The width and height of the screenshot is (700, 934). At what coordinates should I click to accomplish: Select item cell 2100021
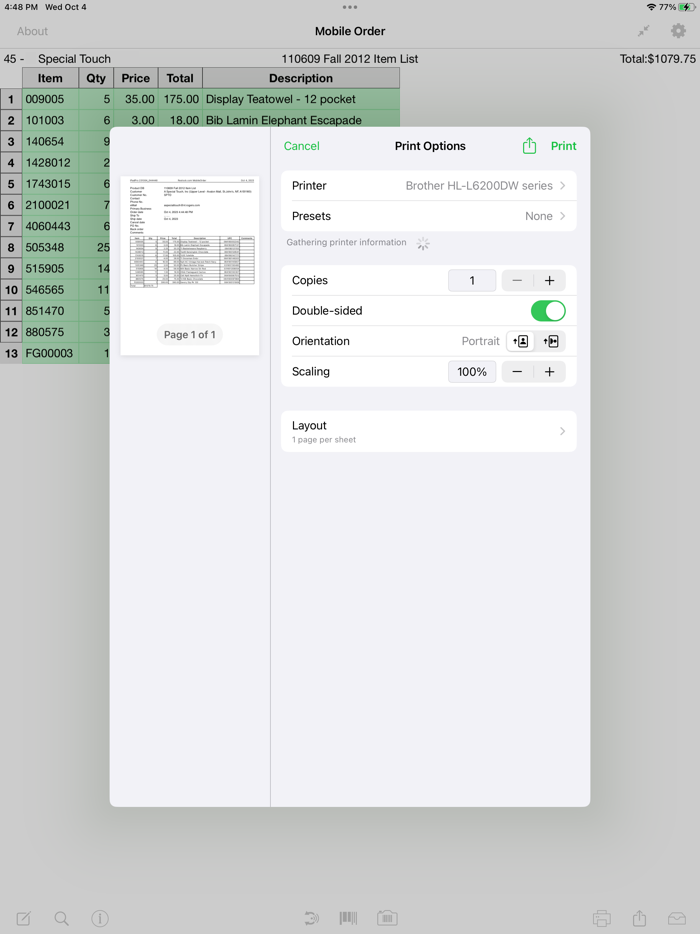pyautogui.click(x=50, y=205)
